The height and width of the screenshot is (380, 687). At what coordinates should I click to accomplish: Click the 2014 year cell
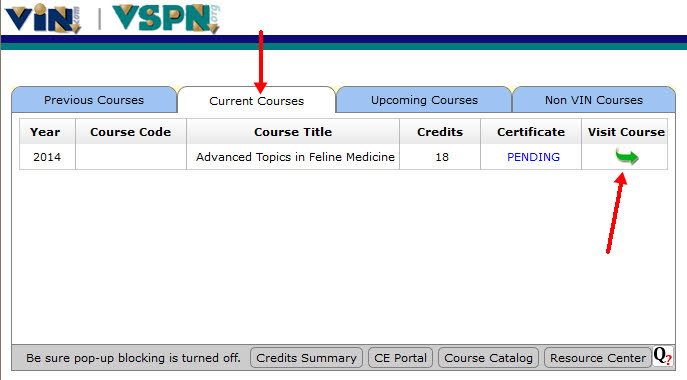(x=47, y=157)
